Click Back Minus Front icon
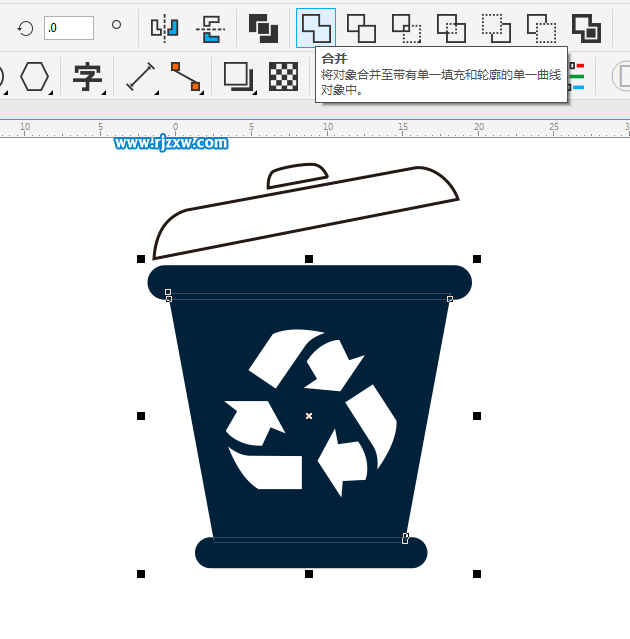 541,27
